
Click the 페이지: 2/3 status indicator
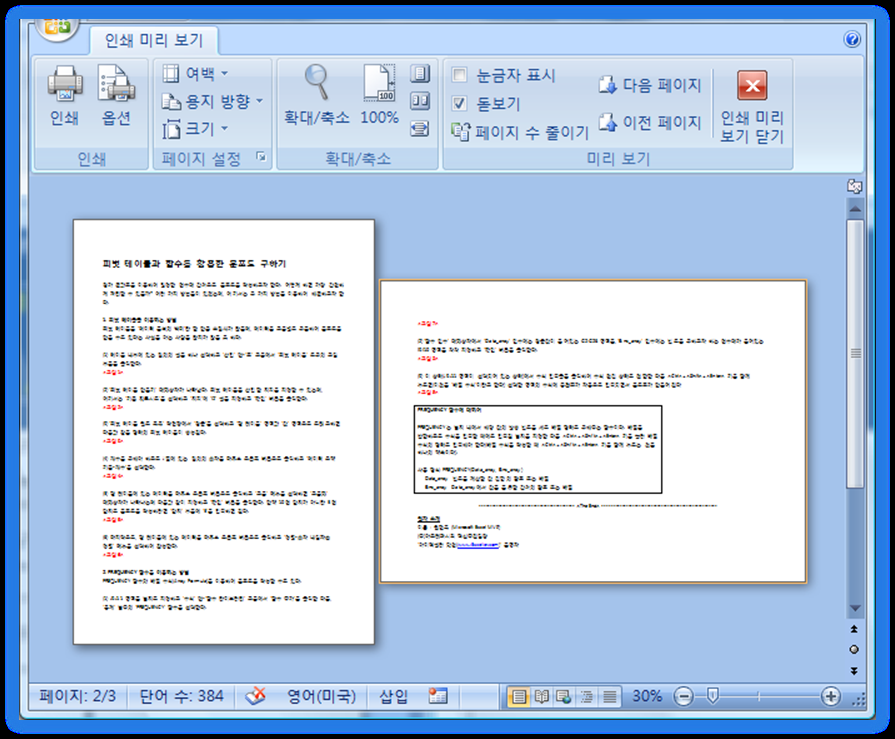pyautogui.click(x=77, y=696)
